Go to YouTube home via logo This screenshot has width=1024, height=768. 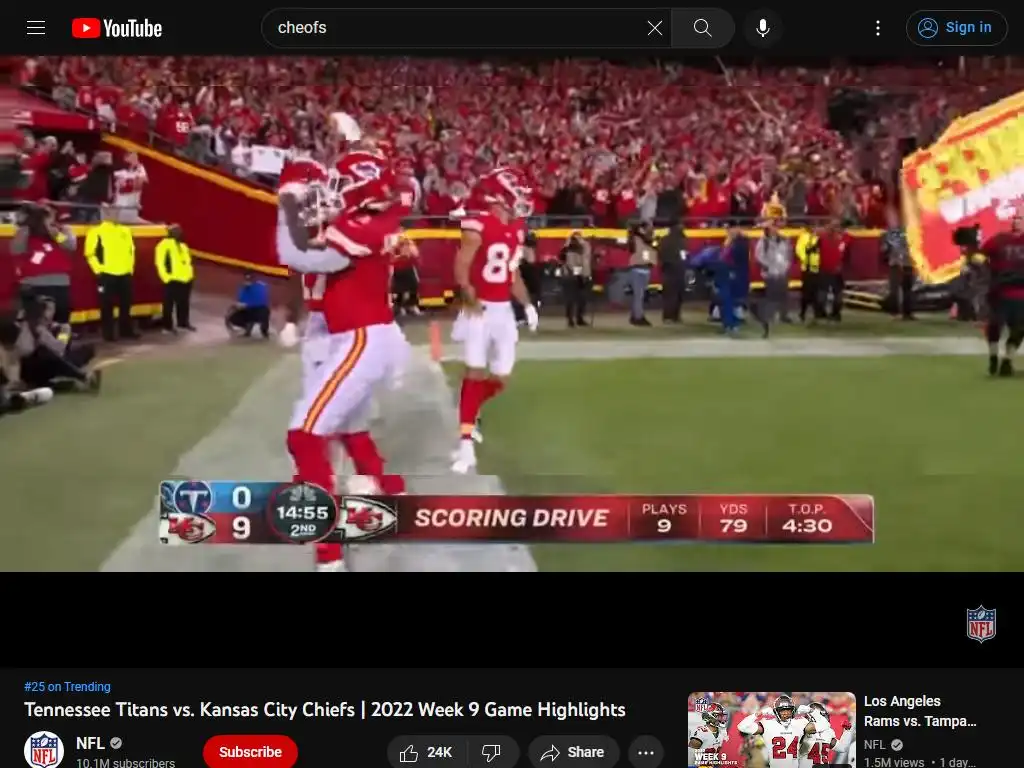pyautogui.click(x=117, y=28)
